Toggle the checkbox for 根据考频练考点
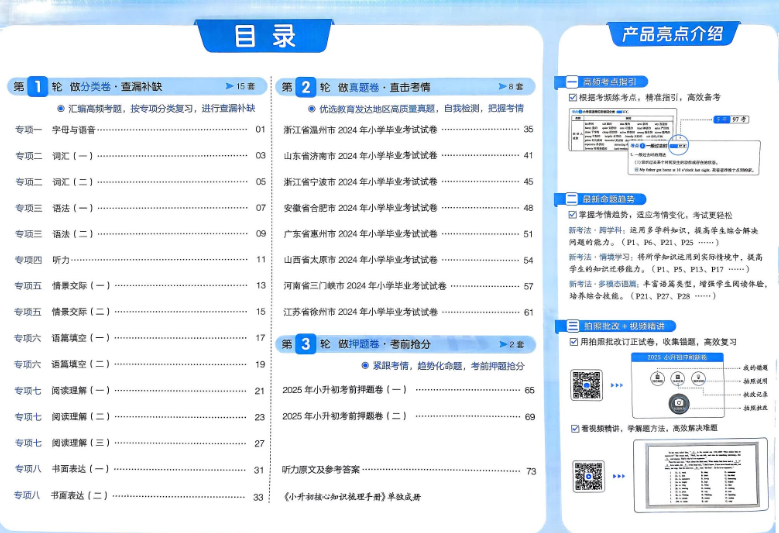 coord(573,97)
